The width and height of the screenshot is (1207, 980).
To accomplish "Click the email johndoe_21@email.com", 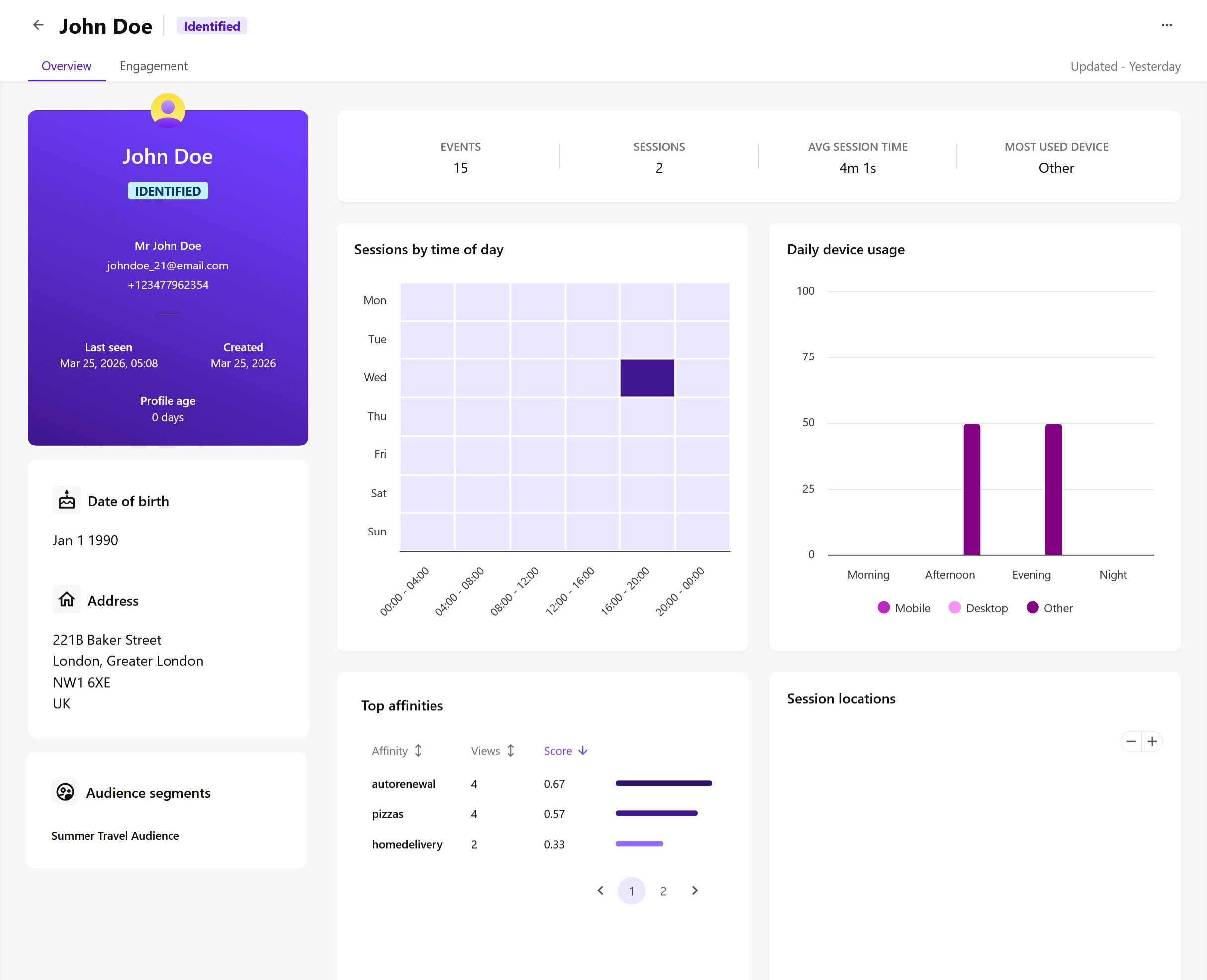I will 168,266.
